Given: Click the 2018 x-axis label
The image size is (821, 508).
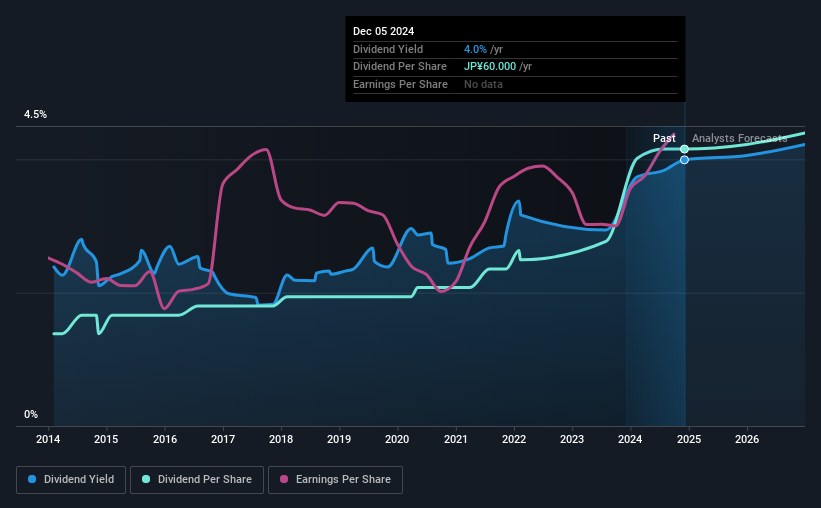Looking at the screenshot, I should 281,439.
